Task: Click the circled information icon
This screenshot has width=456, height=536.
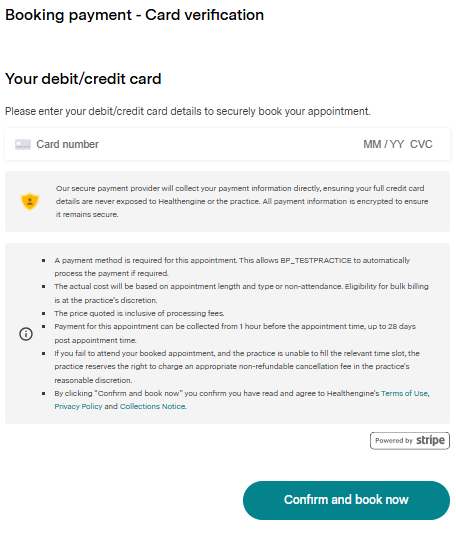Action: (x=26, y=334)
